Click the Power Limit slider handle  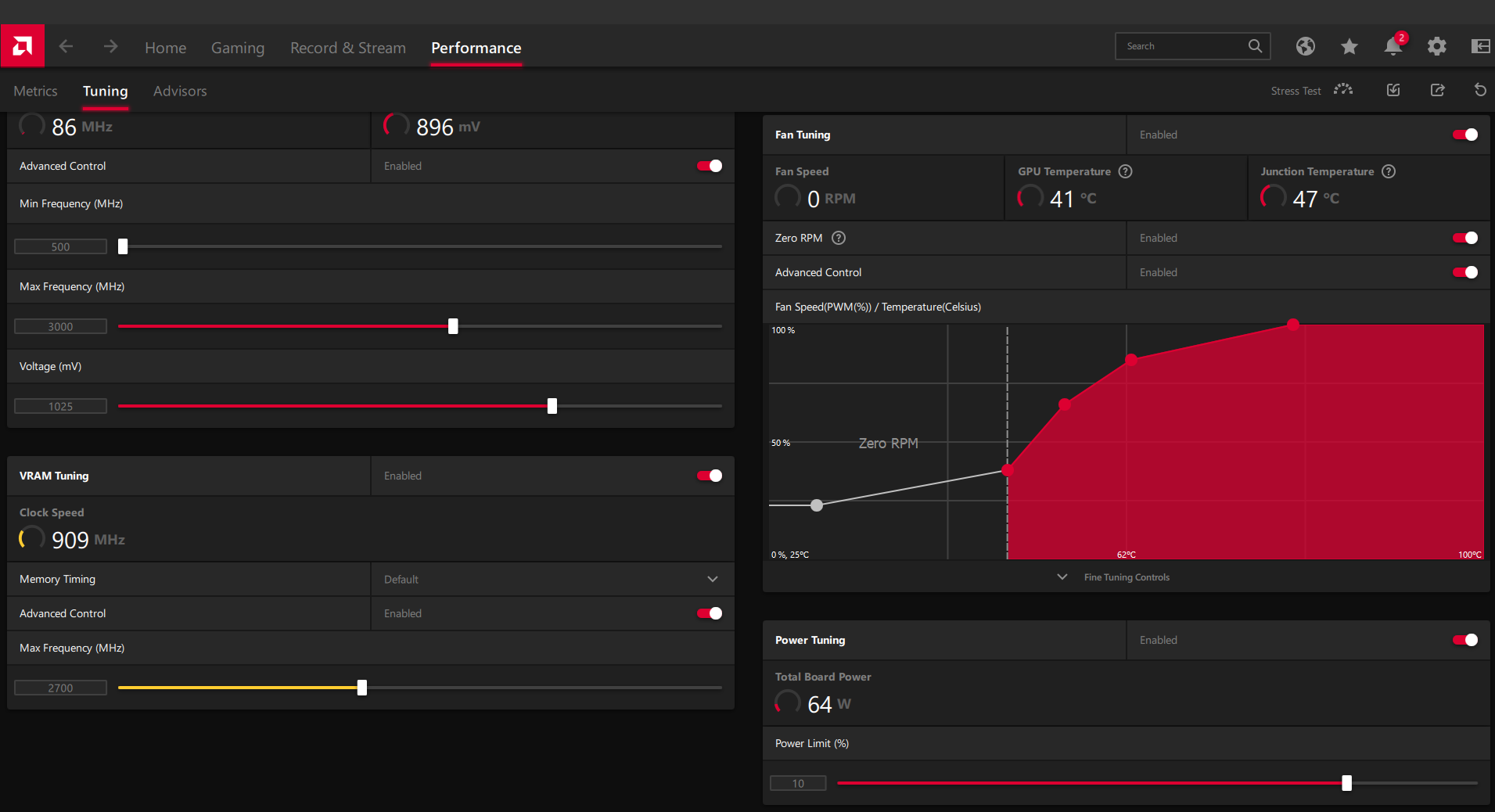pyautogui.click(x=1346, y=783)
